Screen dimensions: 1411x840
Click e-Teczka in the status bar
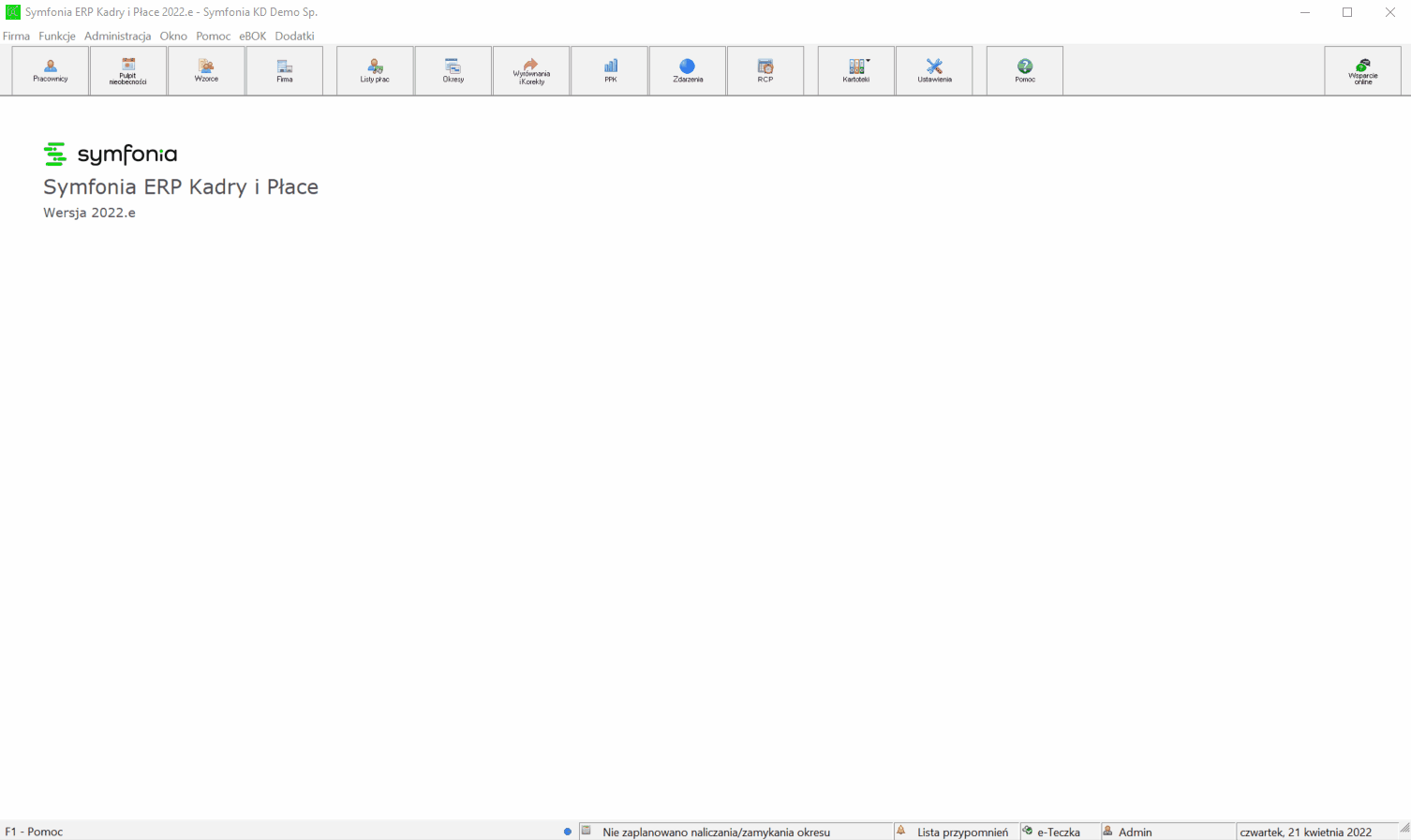click(x=1059, y=832)
